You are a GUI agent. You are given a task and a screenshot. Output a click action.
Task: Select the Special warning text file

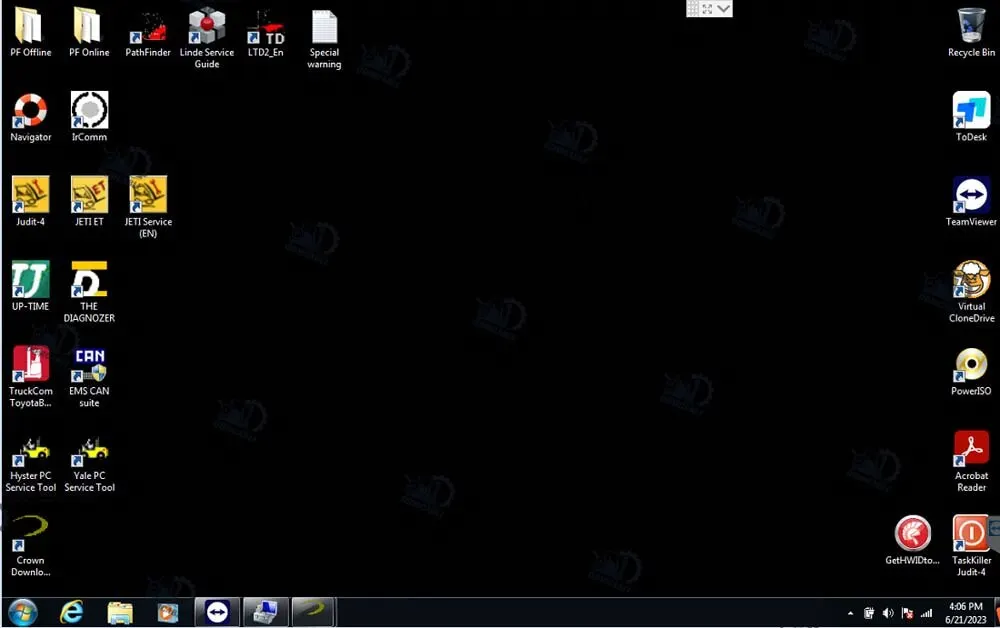324,30
